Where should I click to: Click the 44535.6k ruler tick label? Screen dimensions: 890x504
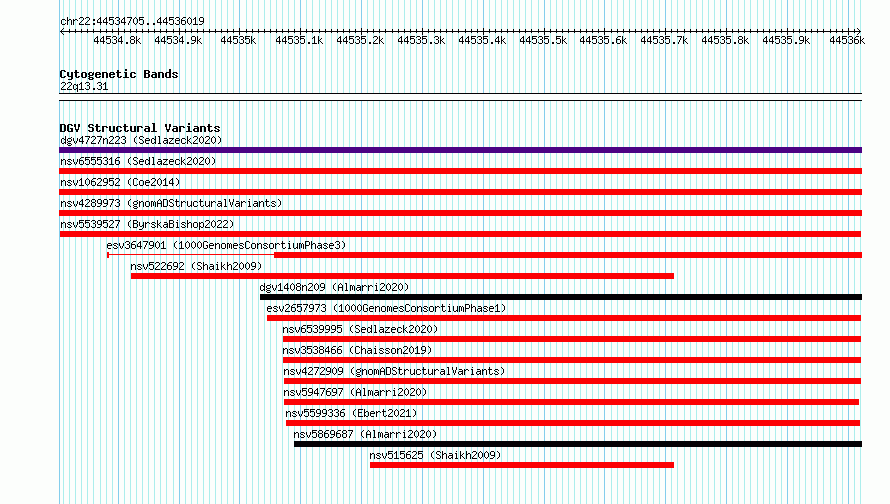pyautogui.click(x=603, y=40)
